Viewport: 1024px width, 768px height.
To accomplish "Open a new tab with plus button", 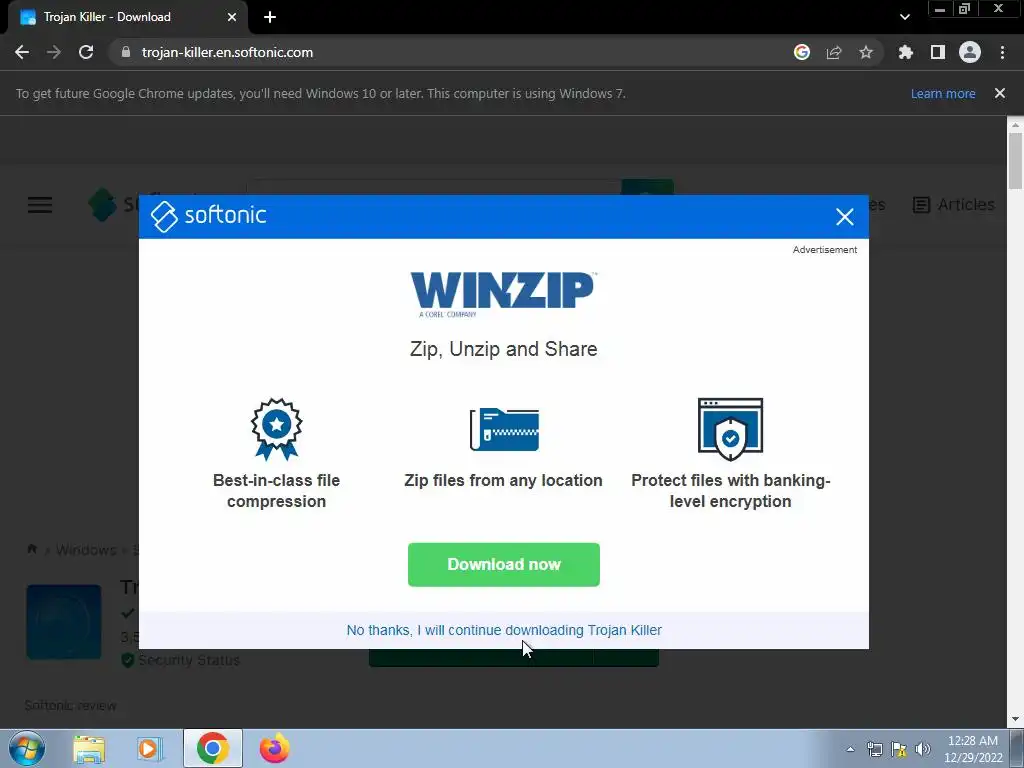I will [270, 17].
